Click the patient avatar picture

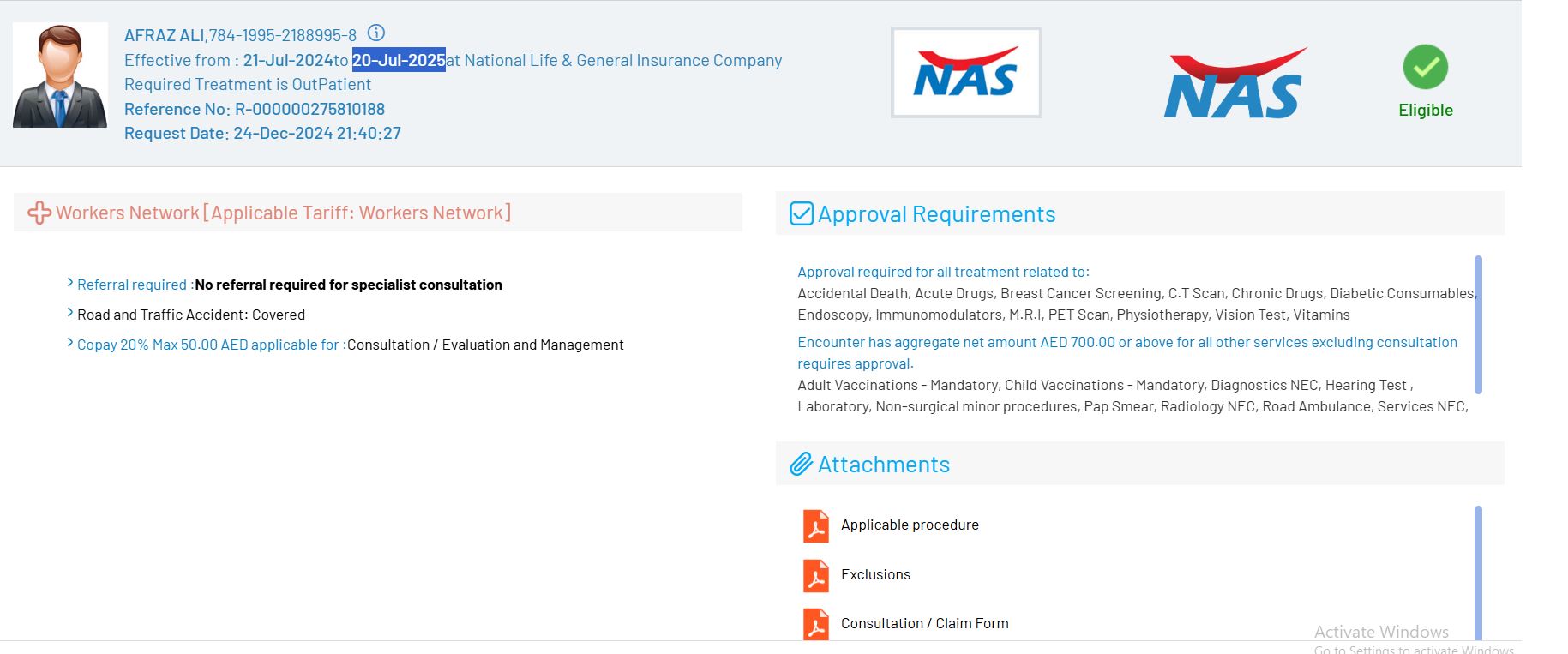(x=60, y=75)
